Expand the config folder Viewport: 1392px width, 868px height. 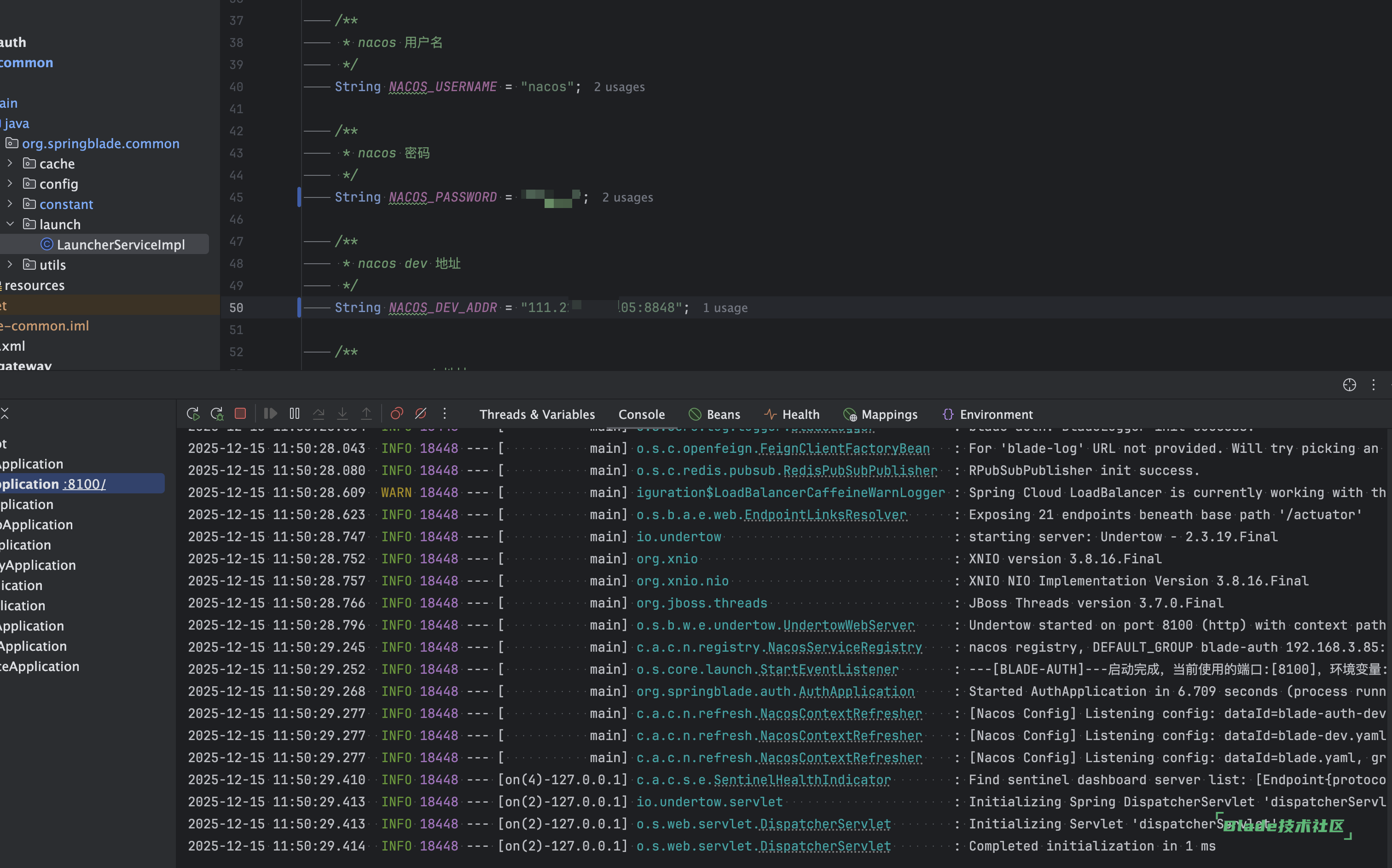coord(10,184)
